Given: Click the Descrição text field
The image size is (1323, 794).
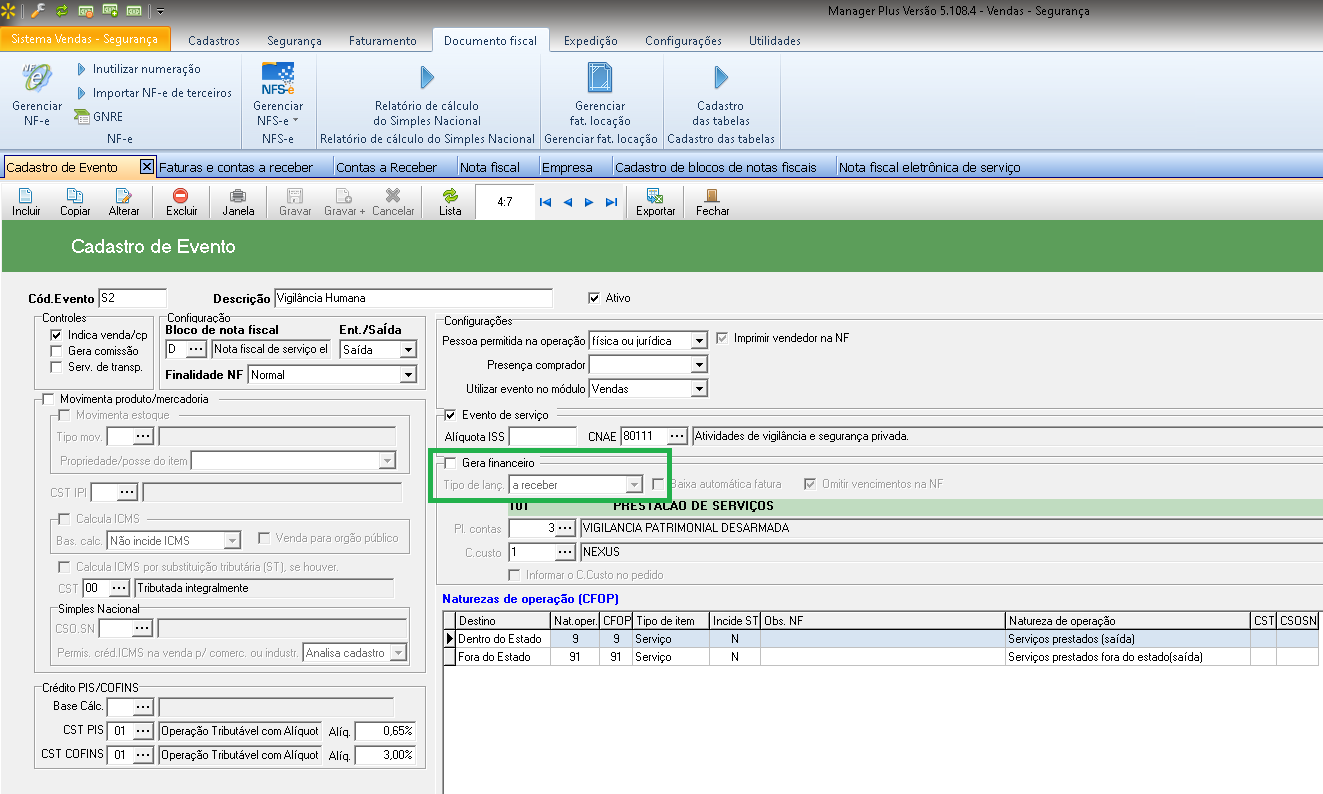Looking at the screenshot, I should 412,298.
